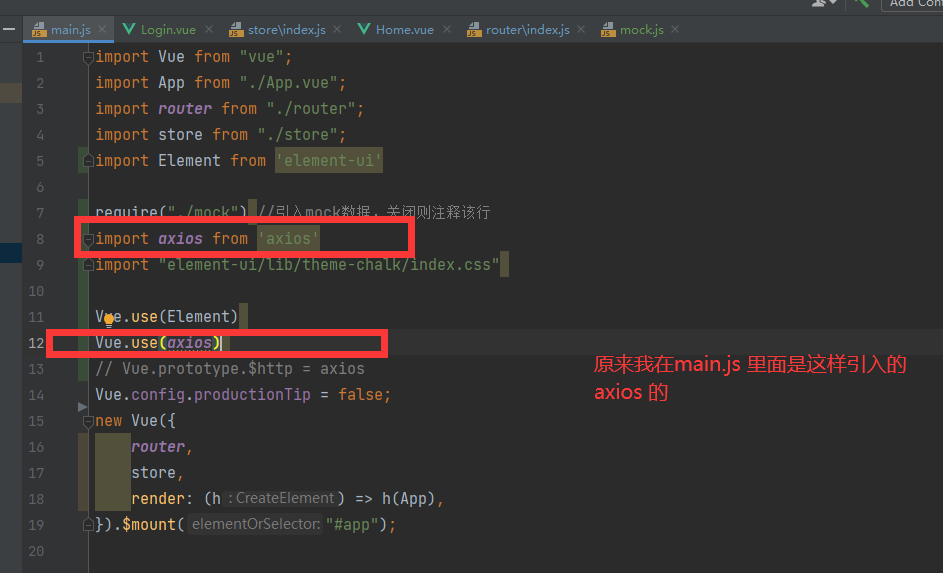943x573 pixels.
Task: Switch to the mock.js tab
Action: click(642, 29)
